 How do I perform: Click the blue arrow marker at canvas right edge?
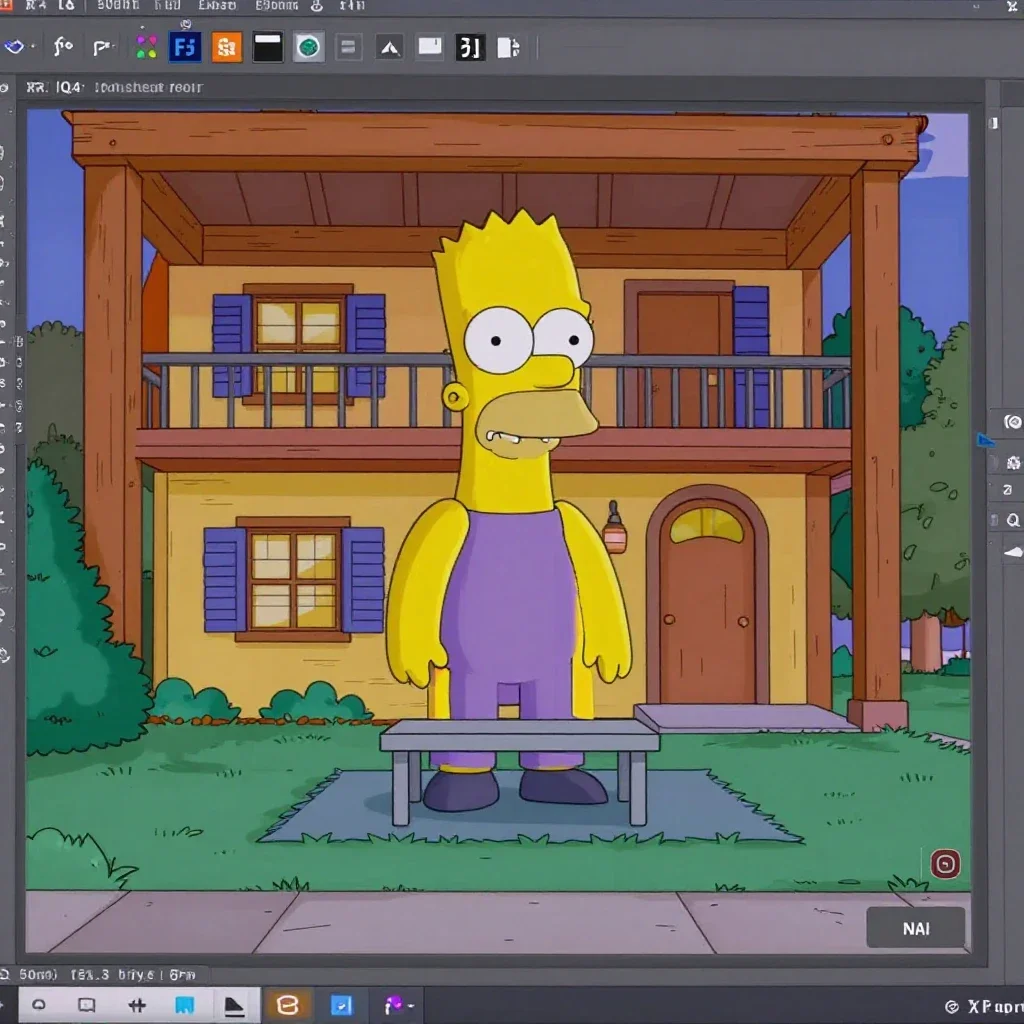click(x=985, y=441)
